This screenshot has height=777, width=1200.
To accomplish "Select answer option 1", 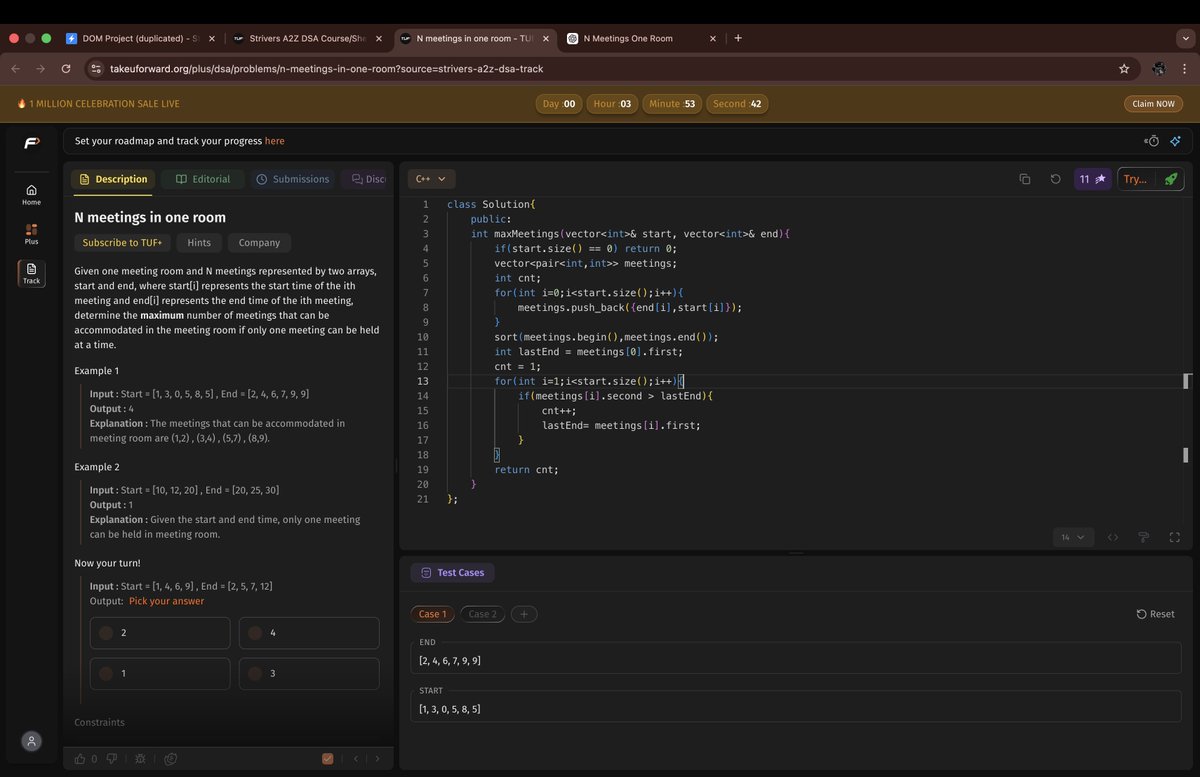I will point(160,674).
